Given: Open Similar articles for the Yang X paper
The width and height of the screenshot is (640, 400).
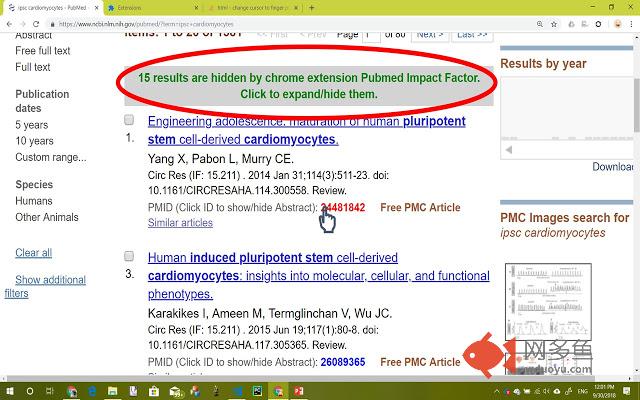Looking at the screenshot, I should 180,222.
